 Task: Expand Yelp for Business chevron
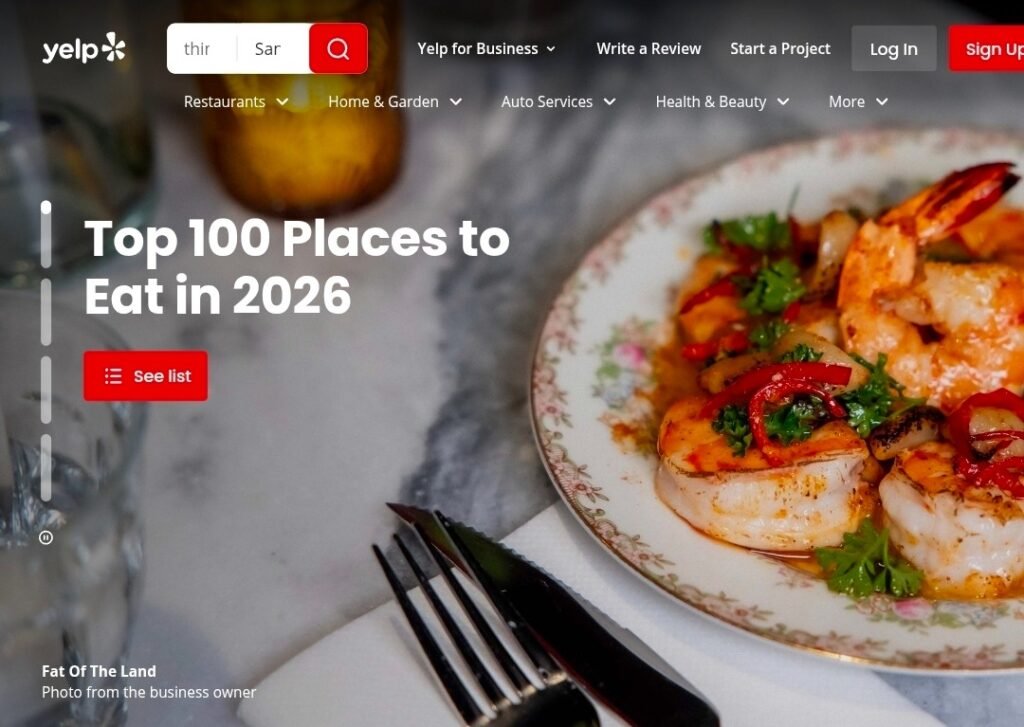click(x=551, y=49)
